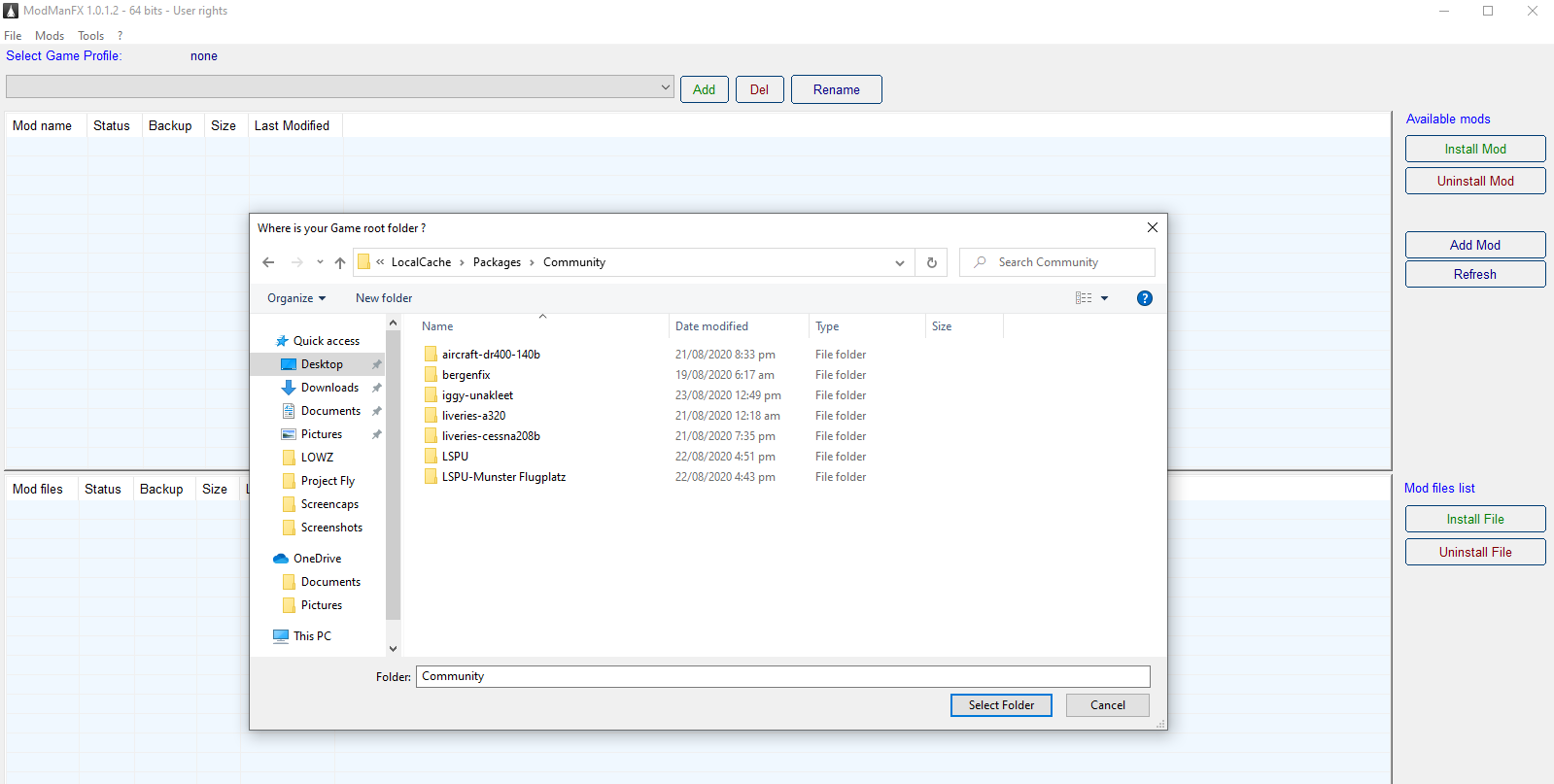The height and width of the screenshot is (784, 1554).
Task: Click the Rename profile button
Action: (x=836, y=89)
